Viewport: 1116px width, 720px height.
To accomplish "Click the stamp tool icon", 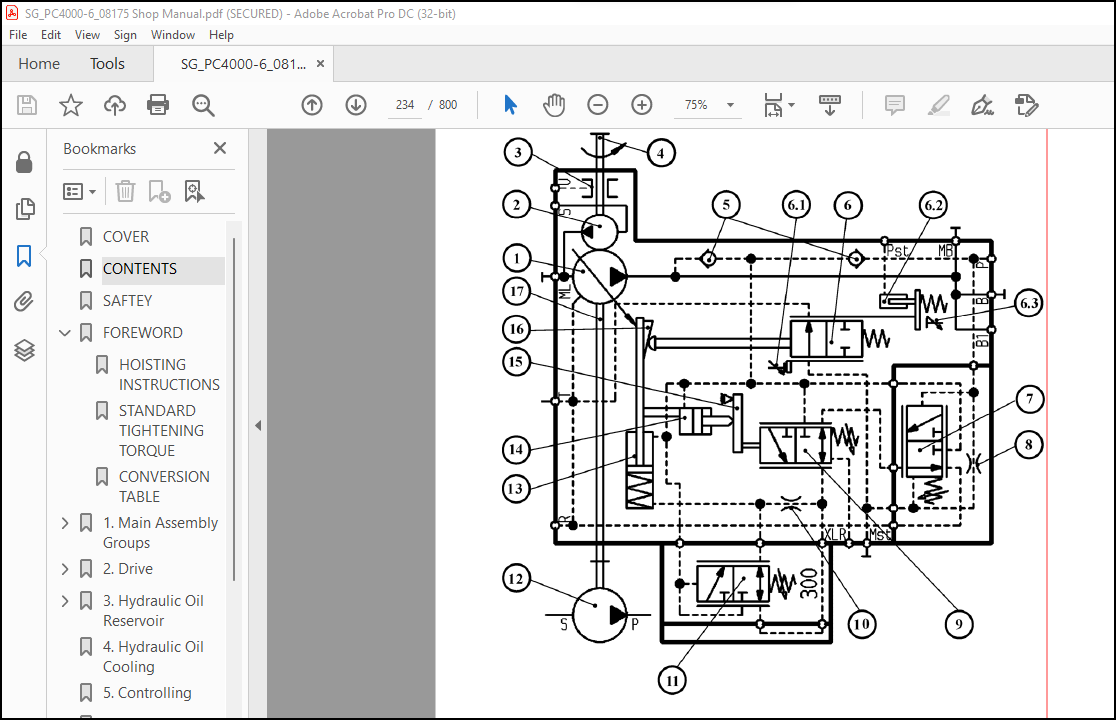I will coord(1026,105).
